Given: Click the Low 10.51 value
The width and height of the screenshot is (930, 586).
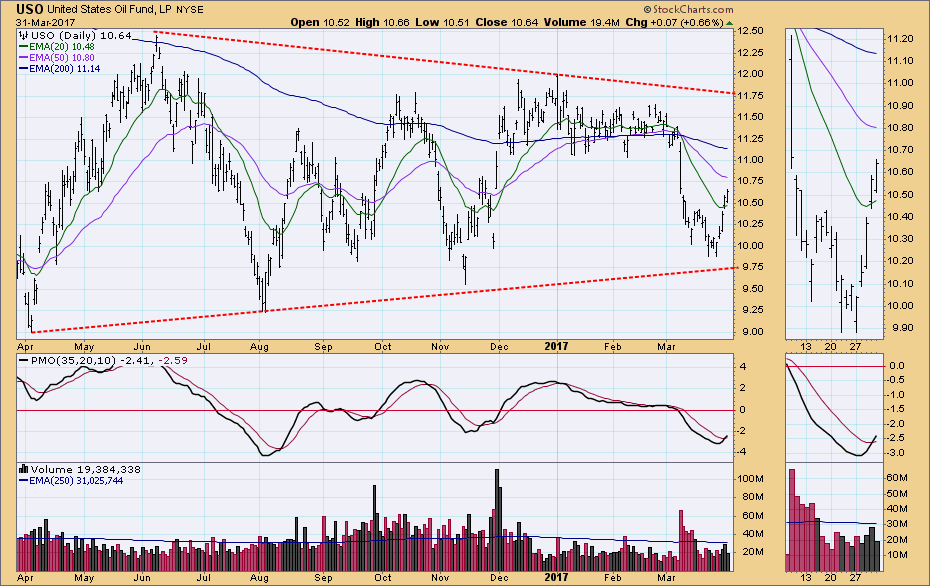Looking at the screenshot, I should [x=442, y=23].
